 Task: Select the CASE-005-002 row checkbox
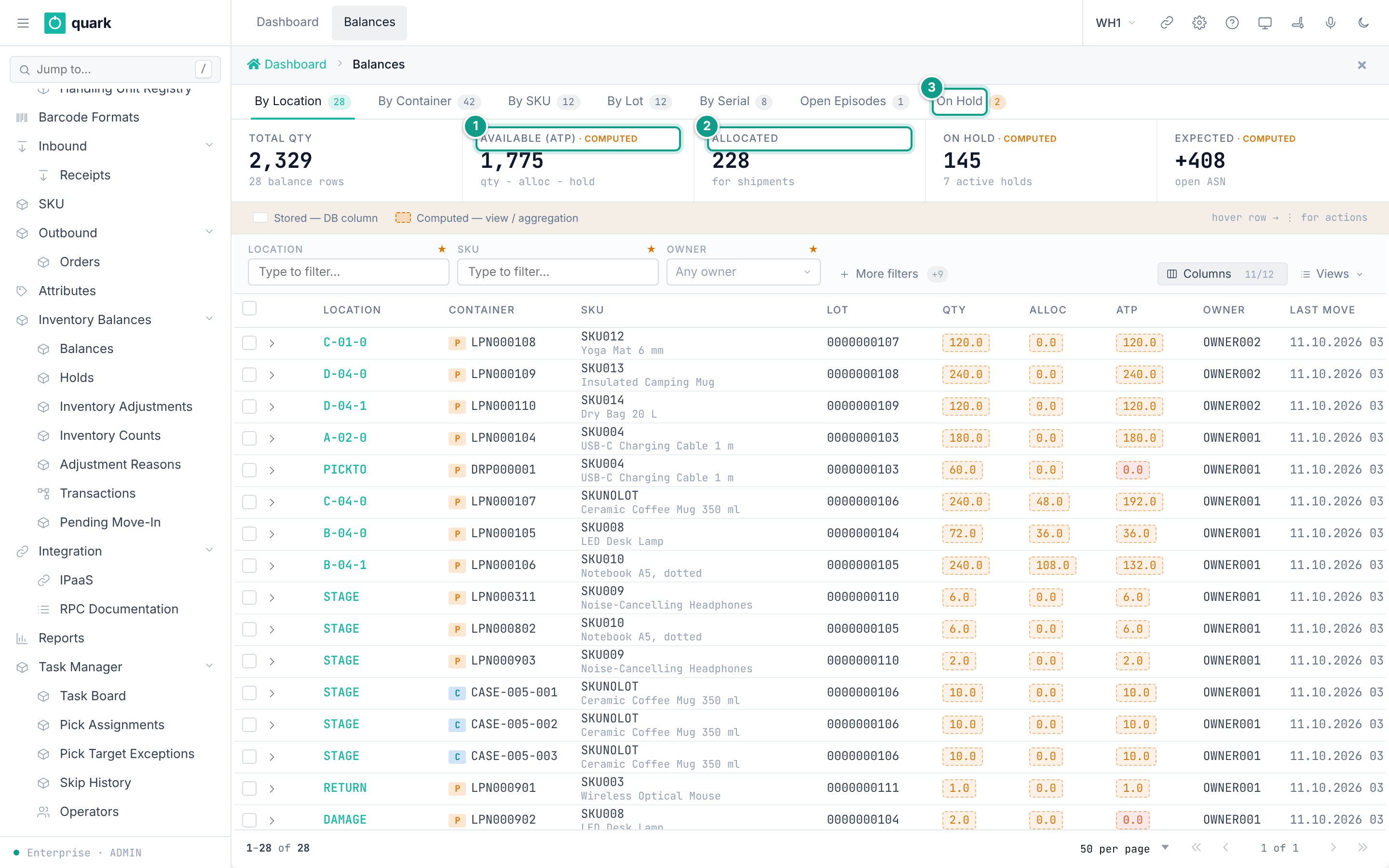pos(249,724)
